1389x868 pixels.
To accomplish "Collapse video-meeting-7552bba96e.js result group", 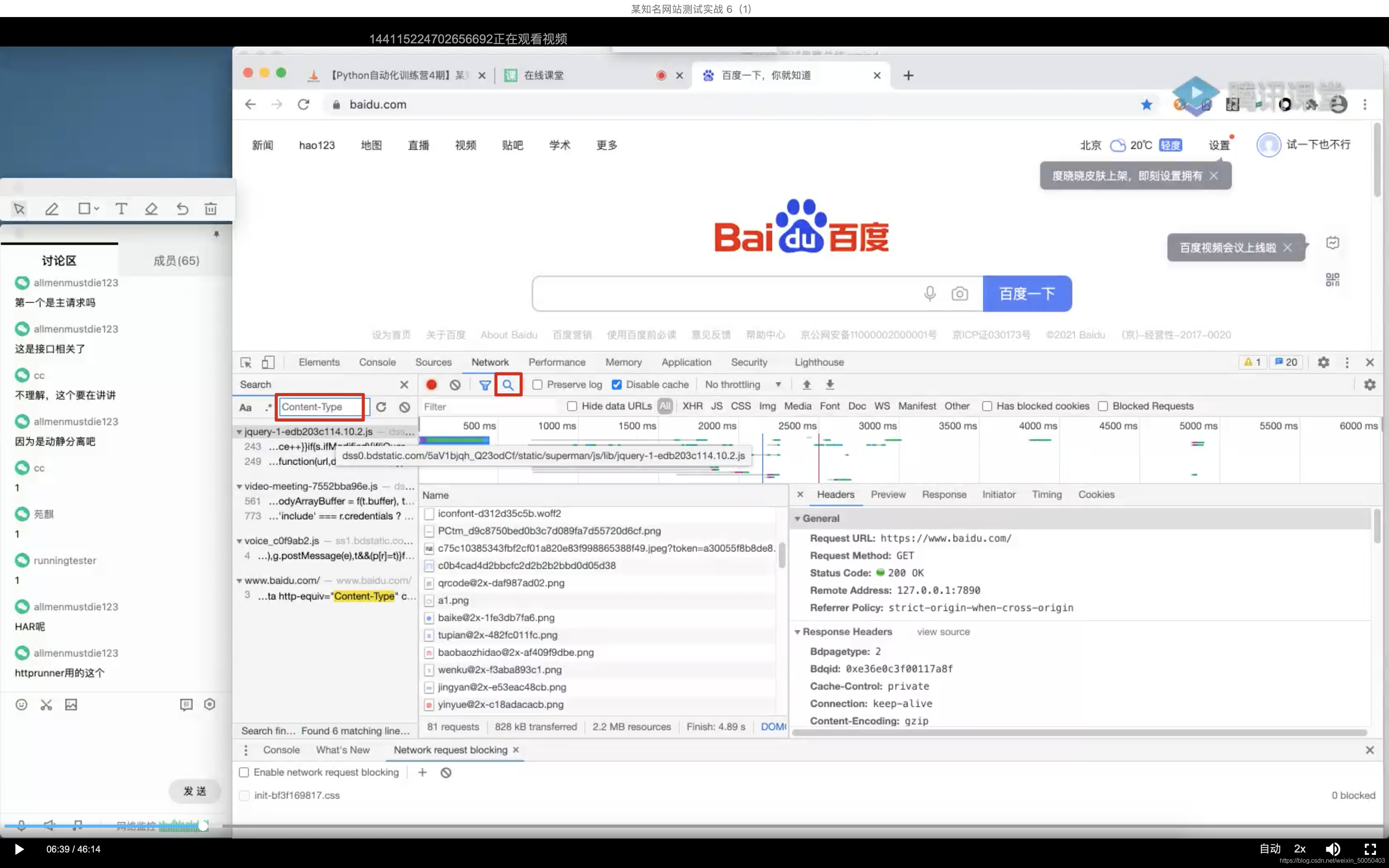I will click(x=239, y=486).
